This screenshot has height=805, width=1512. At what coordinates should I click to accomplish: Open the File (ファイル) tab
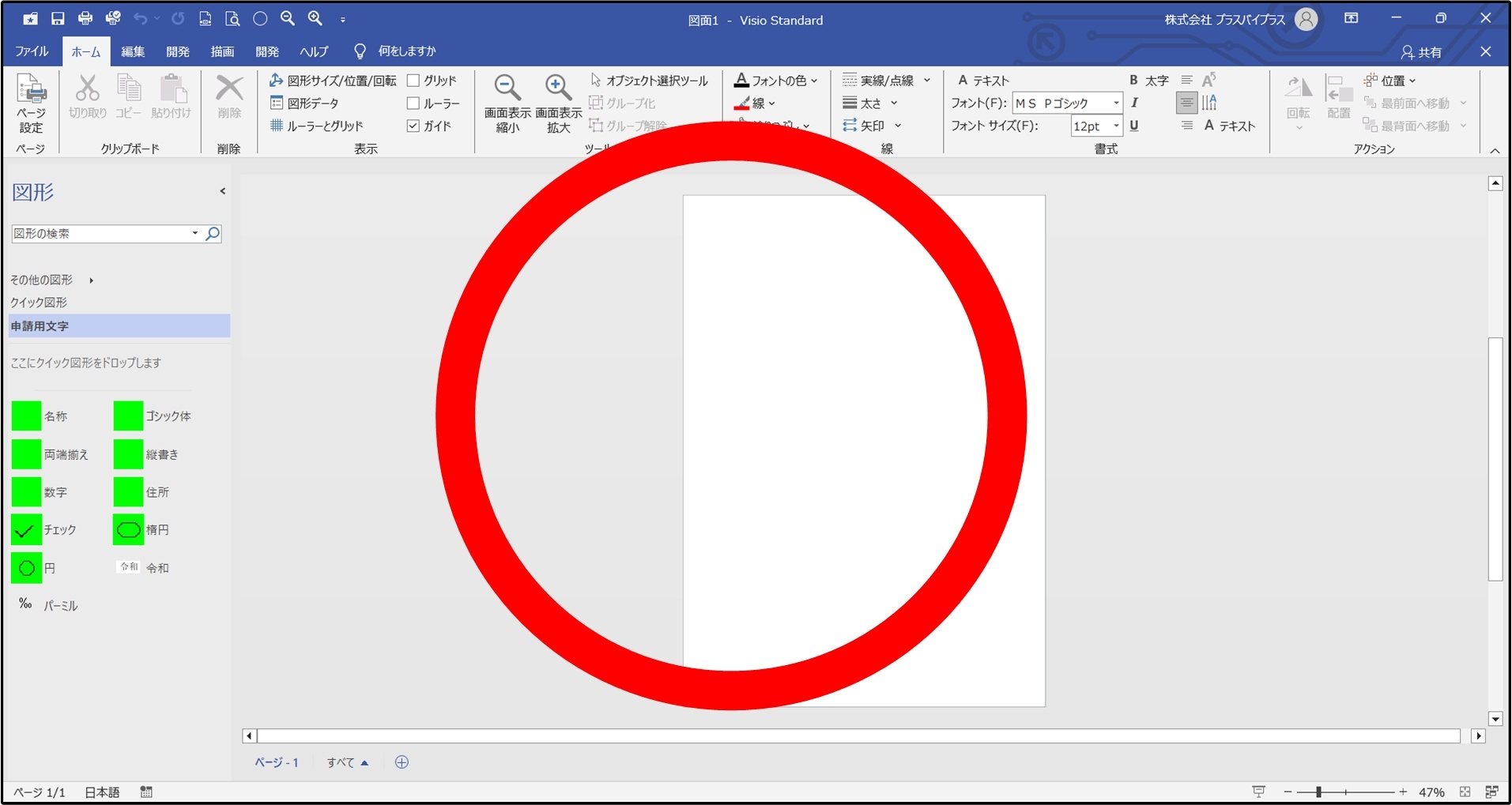(x=32, y=51)
